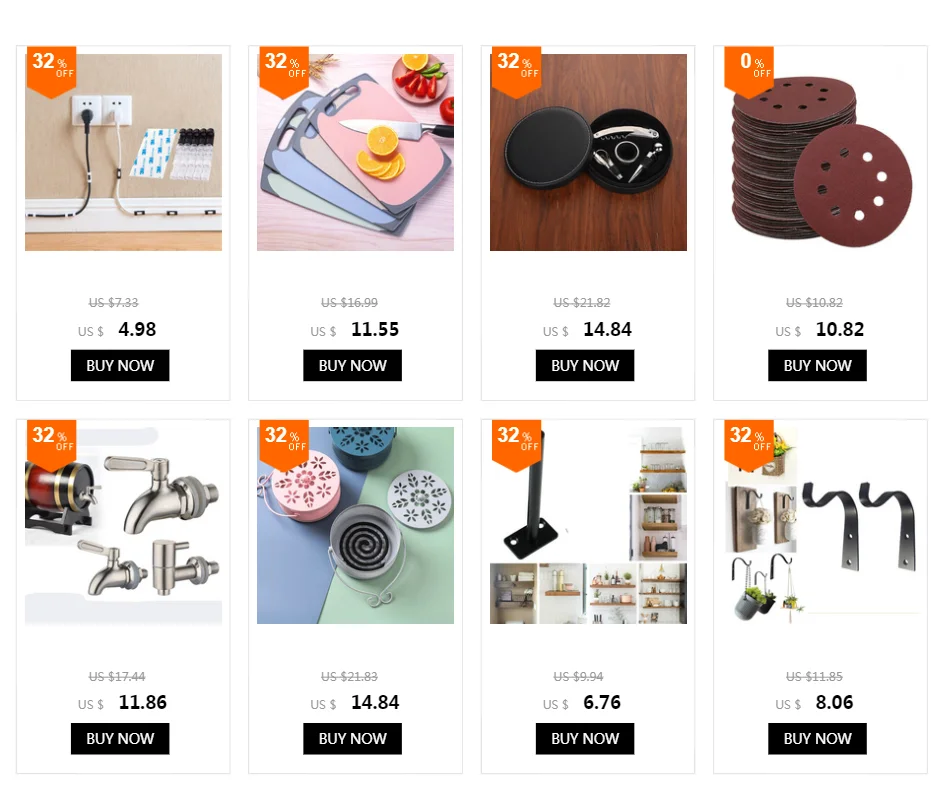Open the cable clips product image
This screenshot has width=943, height=797.
(123, 152)
